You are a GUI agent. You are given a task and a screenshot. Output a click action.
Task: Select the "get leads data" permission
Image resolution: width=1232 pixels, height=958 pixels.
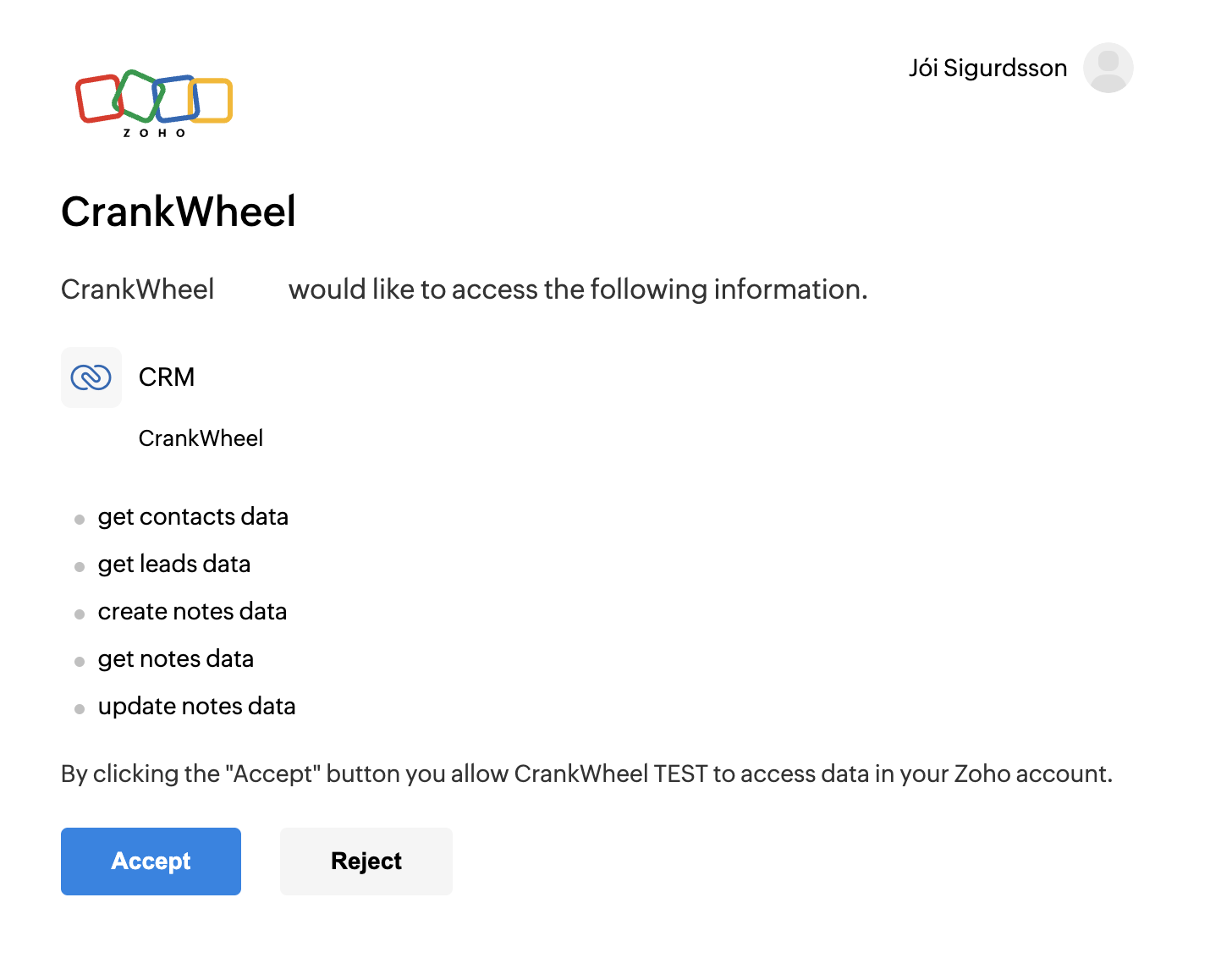coord(174,564)
